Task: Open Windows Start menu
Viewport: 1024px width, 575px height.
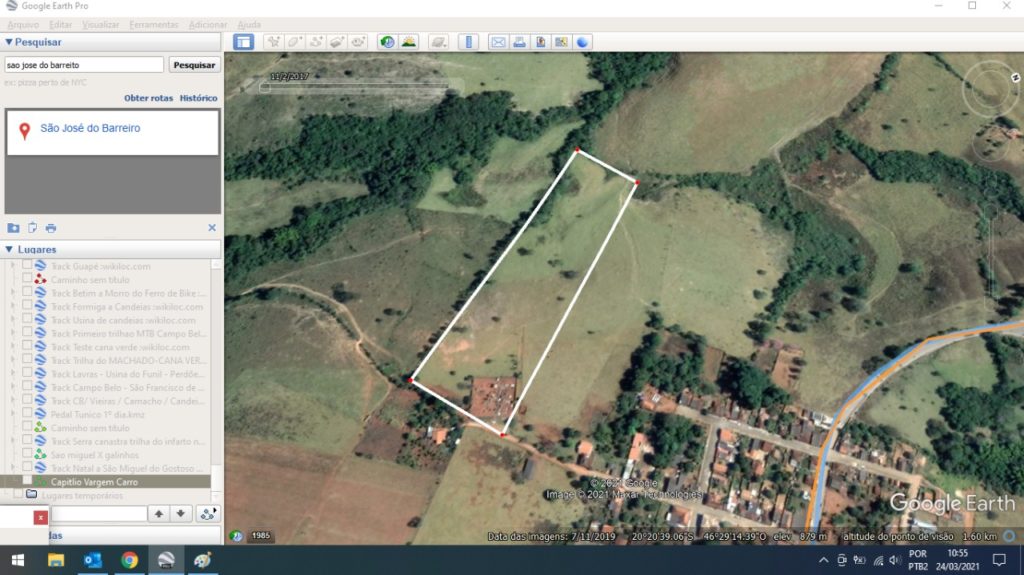Action: click(x=18, y=560)
